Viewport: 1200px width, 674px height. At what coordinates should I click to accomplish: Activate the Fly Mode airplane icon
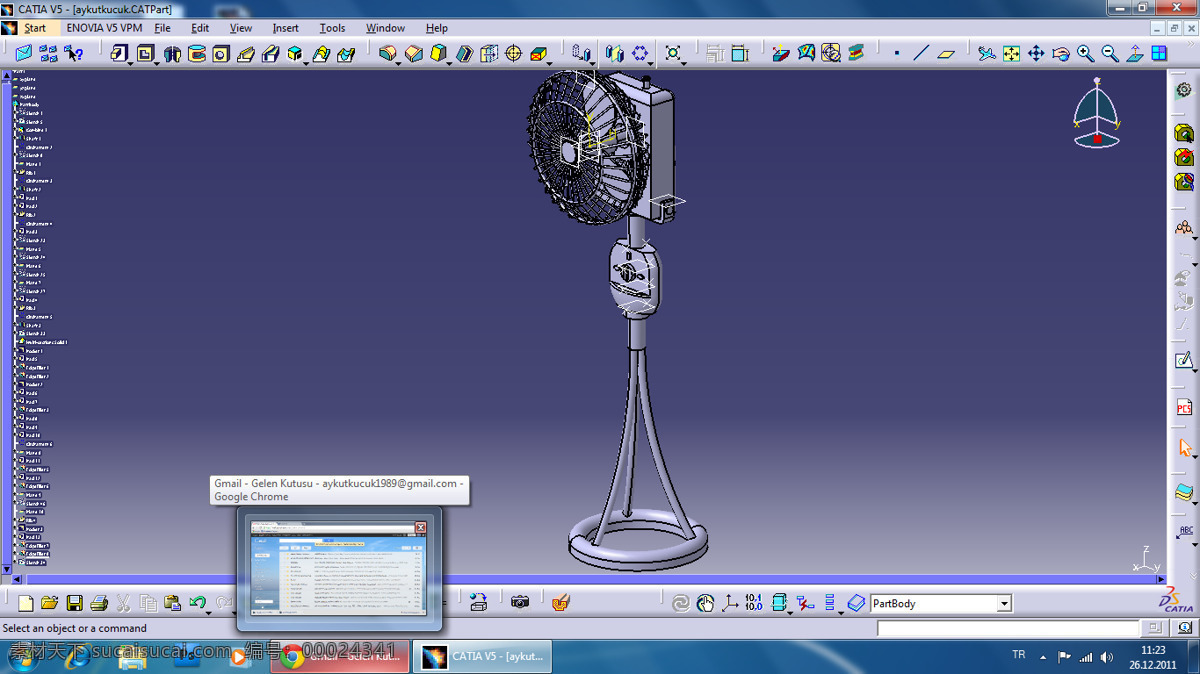tap(987, 53)
